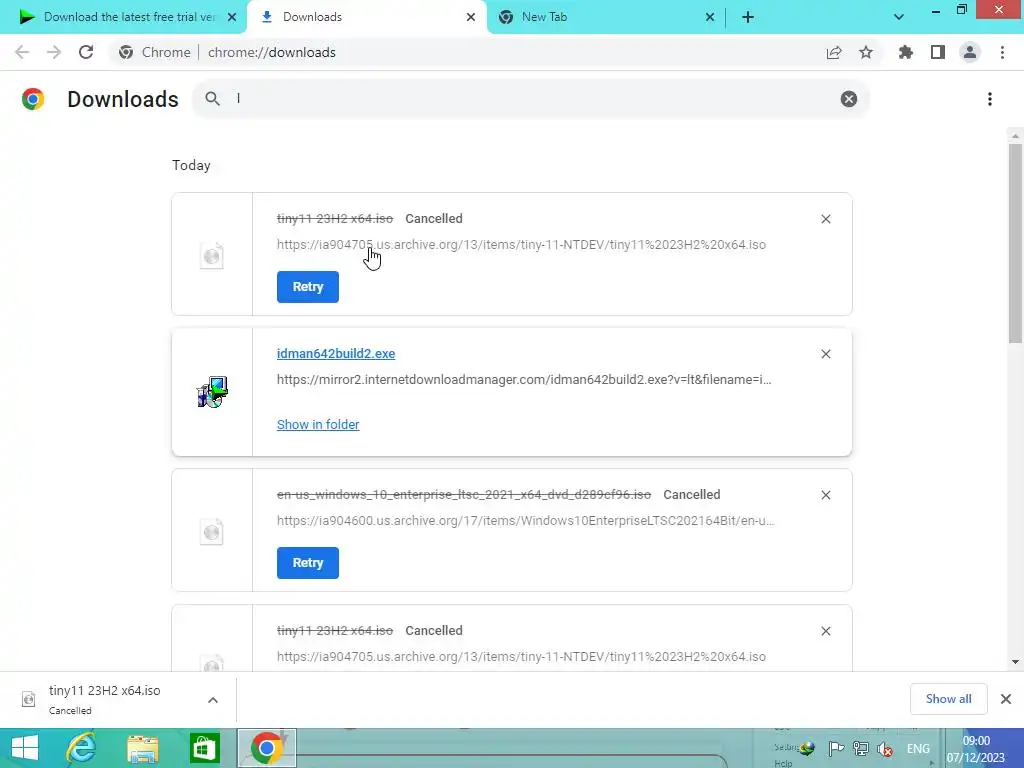This screenshot has height=768, width=1024.
Task: Click the tiny11 23H2 x64.iso item in download shelf
Action: [104, 699]
